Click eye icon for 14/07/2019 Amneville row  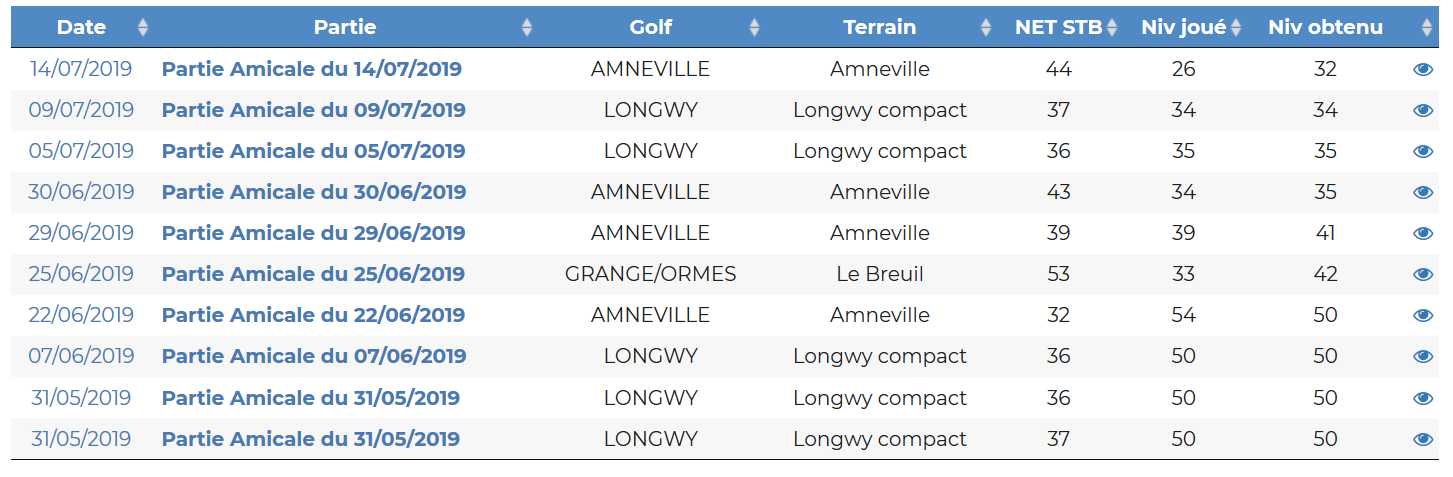point(1422,70)
